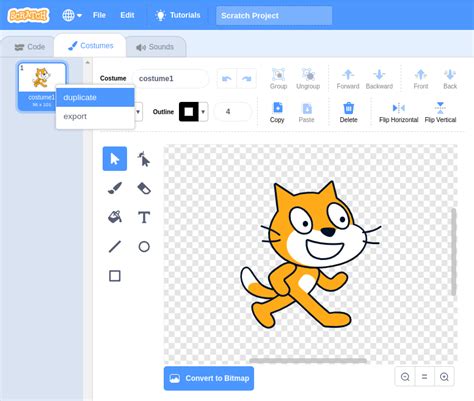Open the Edit menu
The width and height of the screenshot is (474, 401).
(x=127, y=15)
